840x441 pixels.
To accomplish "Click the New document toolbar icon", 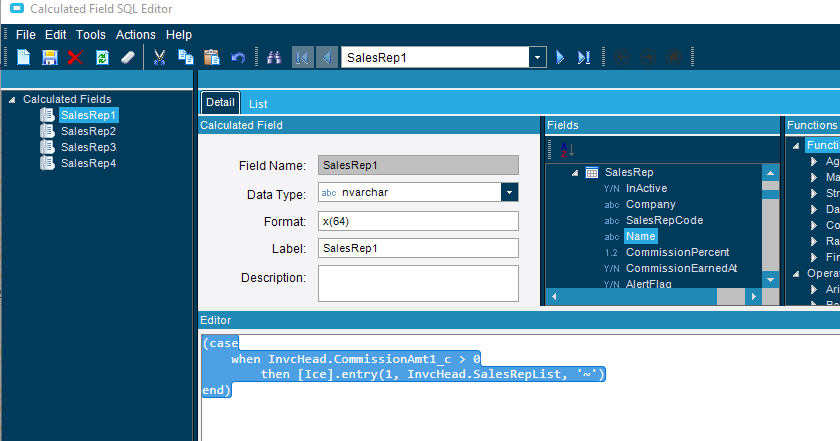I will (24, 57).
